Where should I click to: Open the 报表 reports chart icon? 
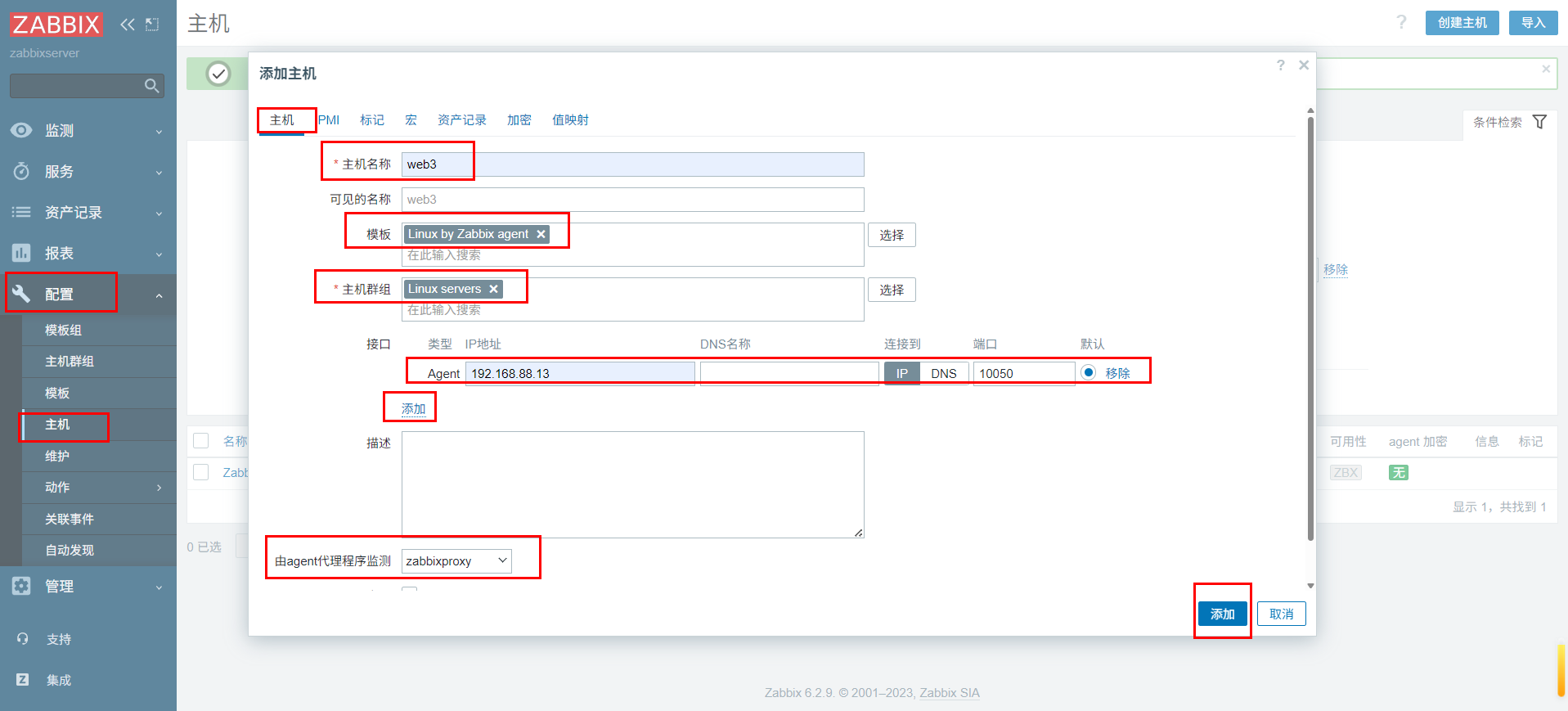[21, 253]
